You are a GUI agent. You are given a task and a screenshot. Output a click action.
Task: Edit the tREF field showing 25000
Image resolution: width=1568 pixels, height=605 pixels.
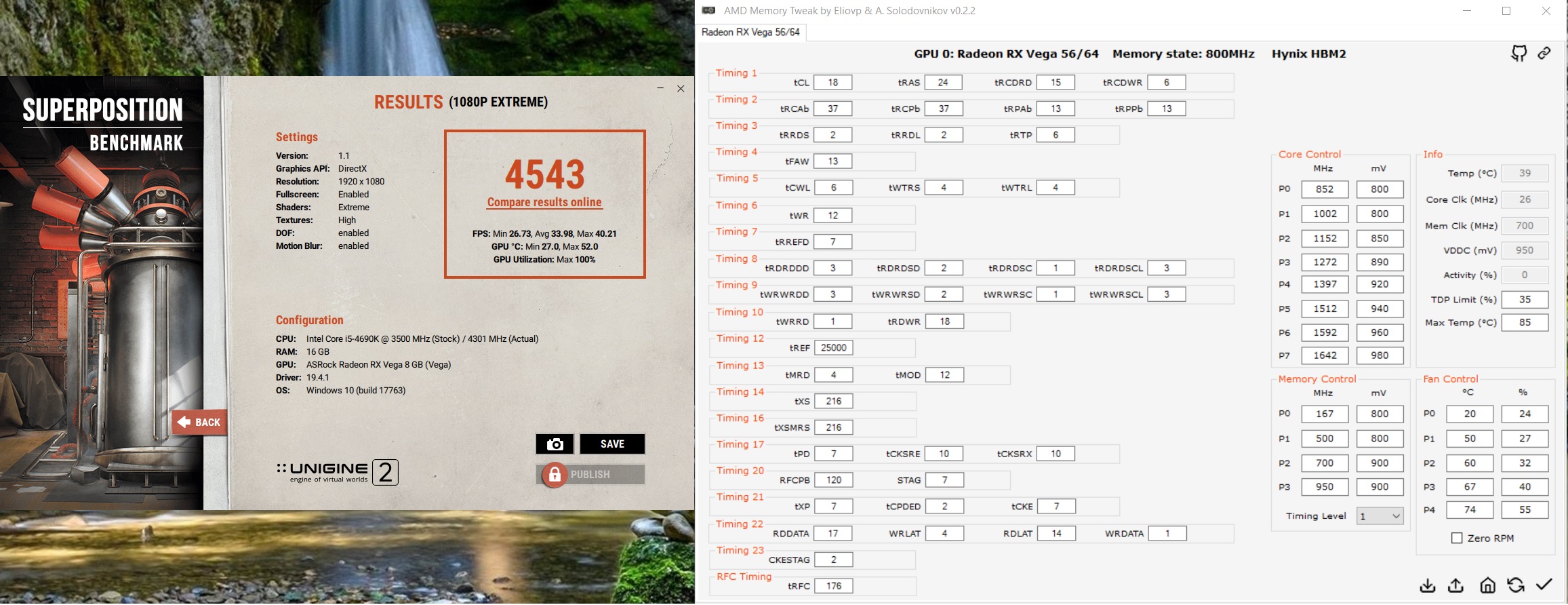coord(833,348)
